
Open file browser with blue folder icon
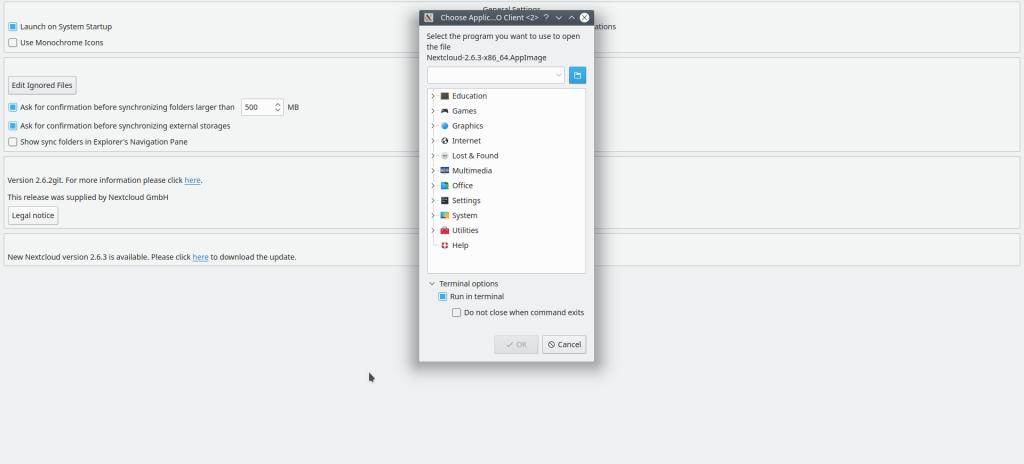(577, 75)
